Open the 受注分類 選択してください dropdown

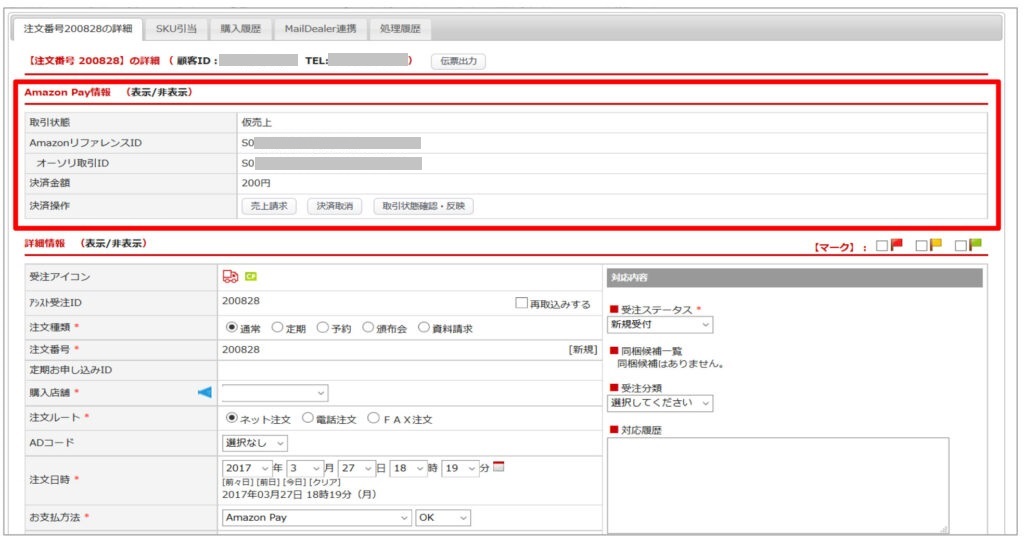pyautogui.click(x=660, y=403)
